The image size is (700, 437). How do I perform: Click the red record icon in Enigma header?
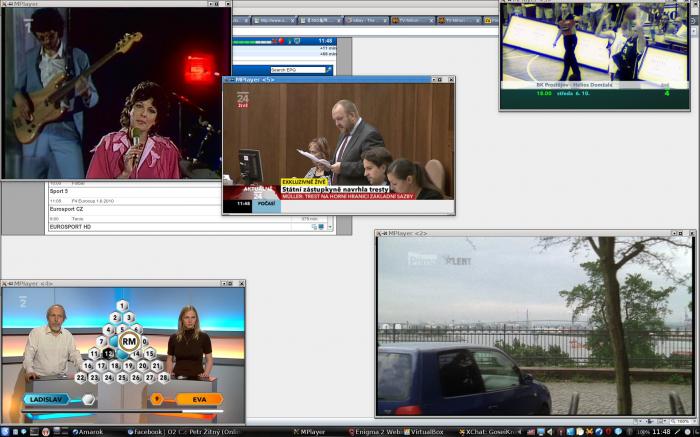coord(281,41)
